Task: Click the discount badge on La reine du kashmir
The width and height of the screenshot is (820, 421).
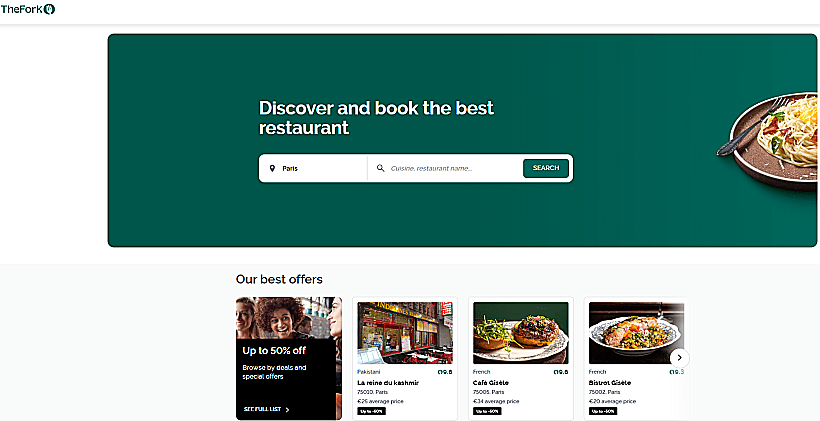Action: (x=371, y=411)
